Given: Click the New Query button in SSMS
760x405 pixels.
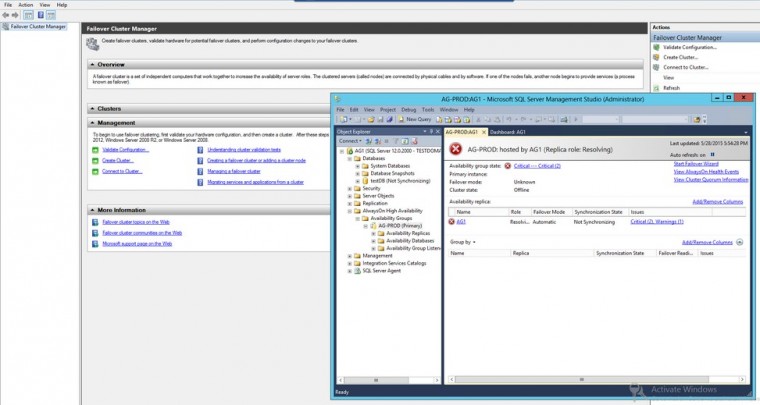Looking at the screenshot, I should point(414,119).
